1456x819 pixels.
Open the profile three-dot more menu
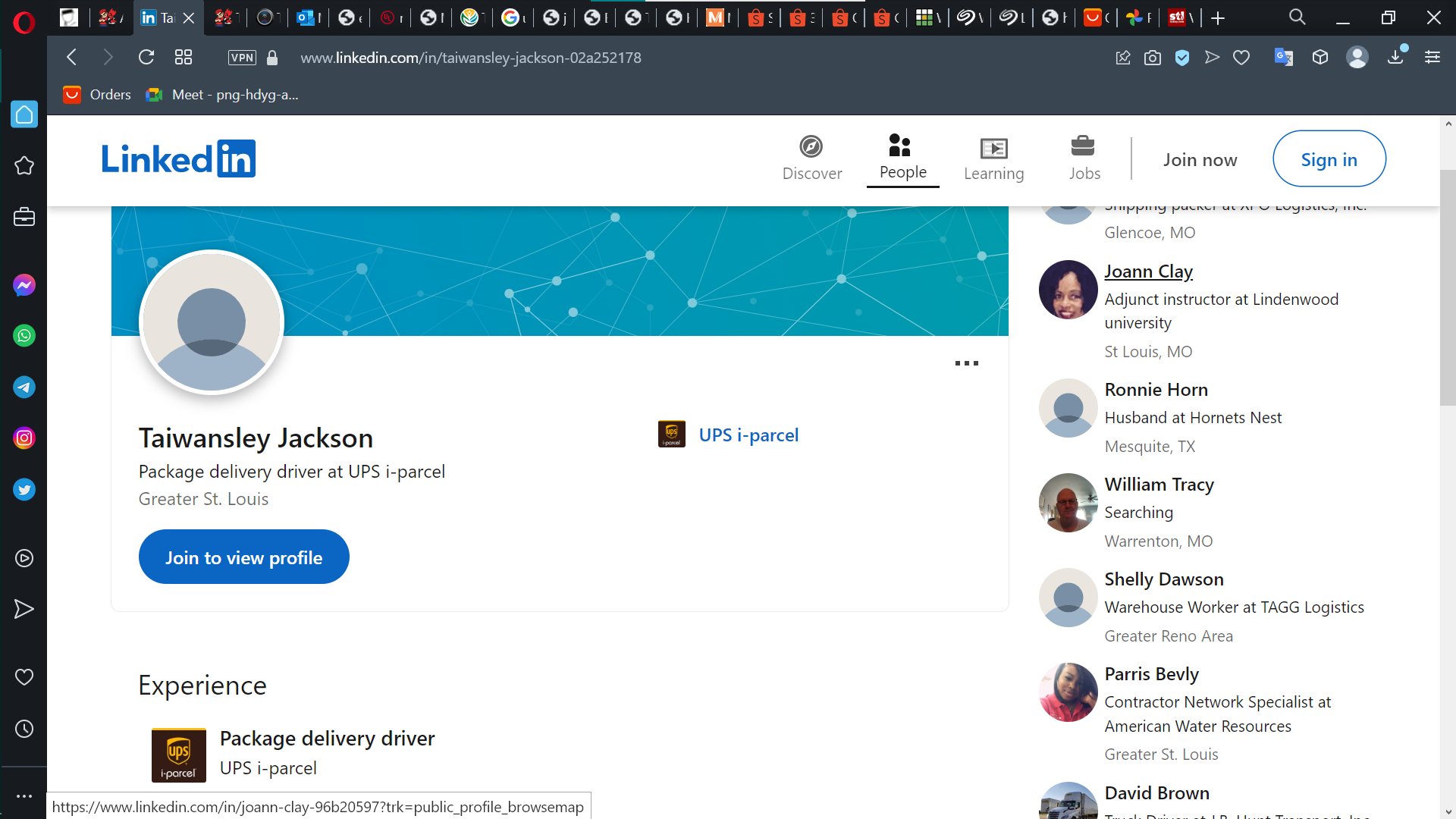tap(966, 363)
